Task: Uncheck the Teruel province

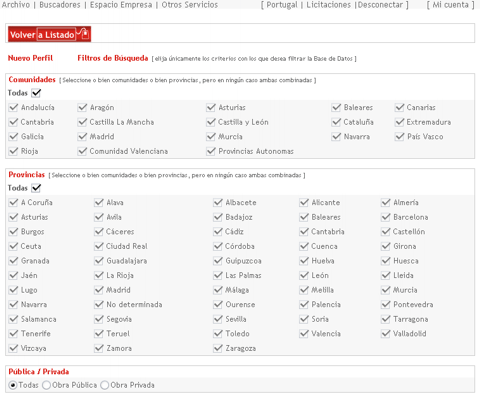Action: (x=99, y=334)
